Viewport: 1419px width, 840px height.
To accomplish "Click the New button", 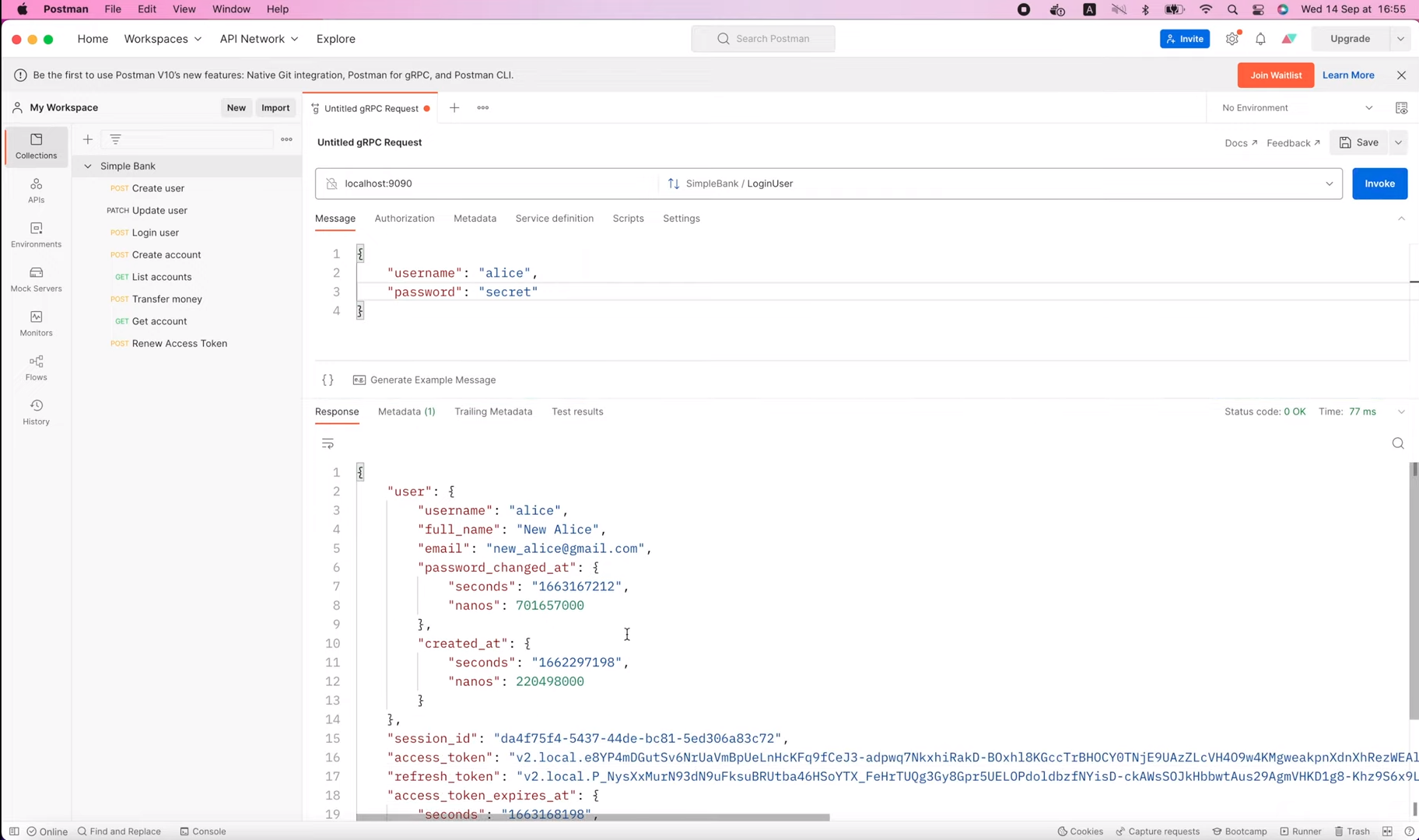I will tap(236, 108).
